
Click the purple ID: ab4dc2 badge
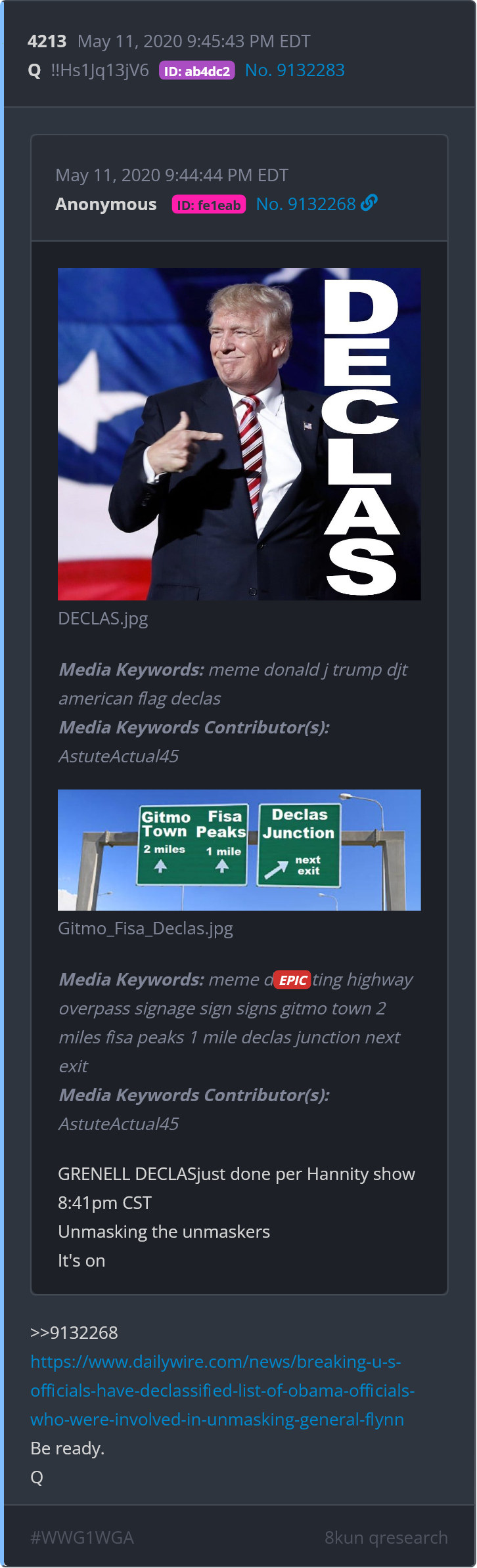pyautogui.click(x=197, y=71)
